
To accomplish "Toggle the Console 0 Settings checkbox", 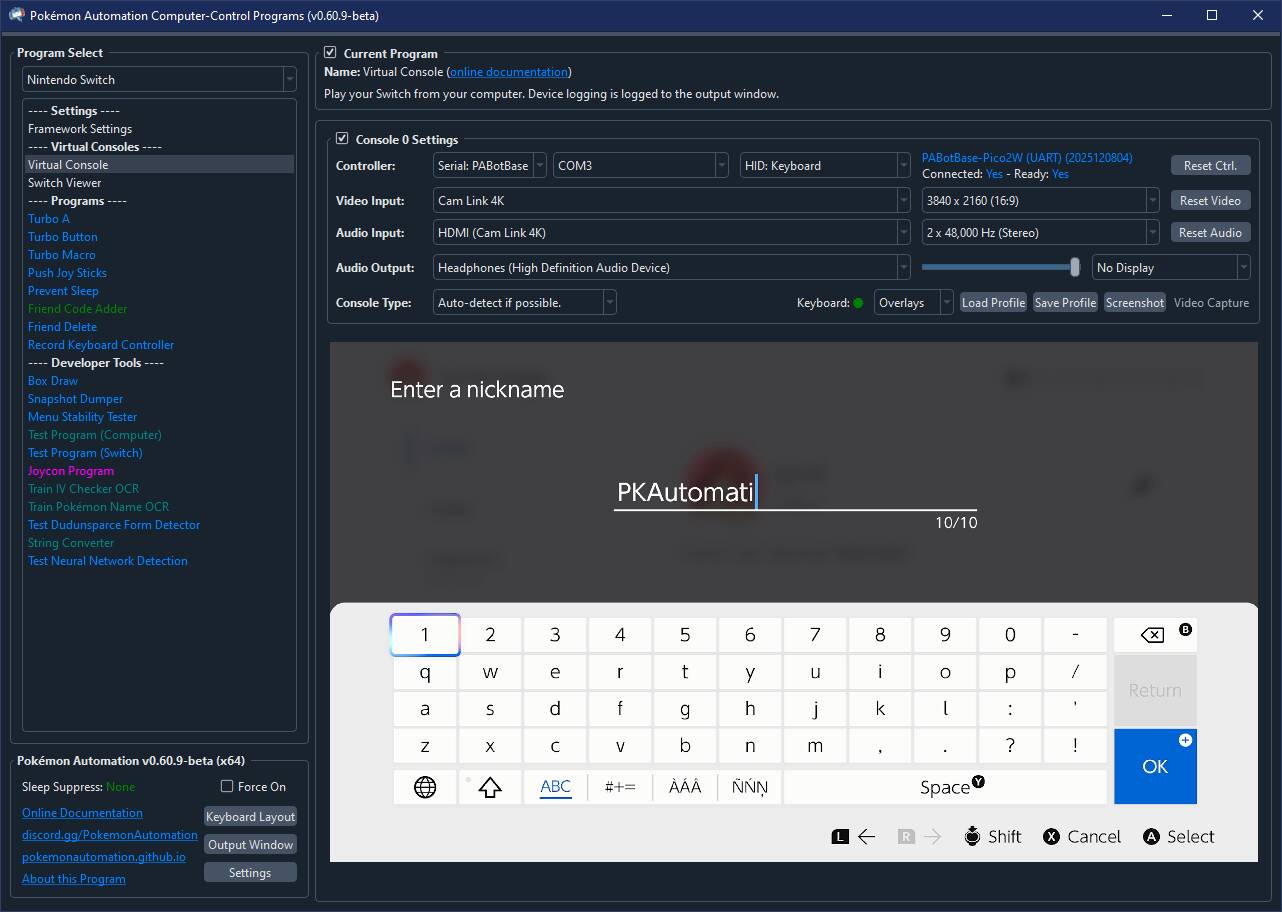I will tap(342, 139).
